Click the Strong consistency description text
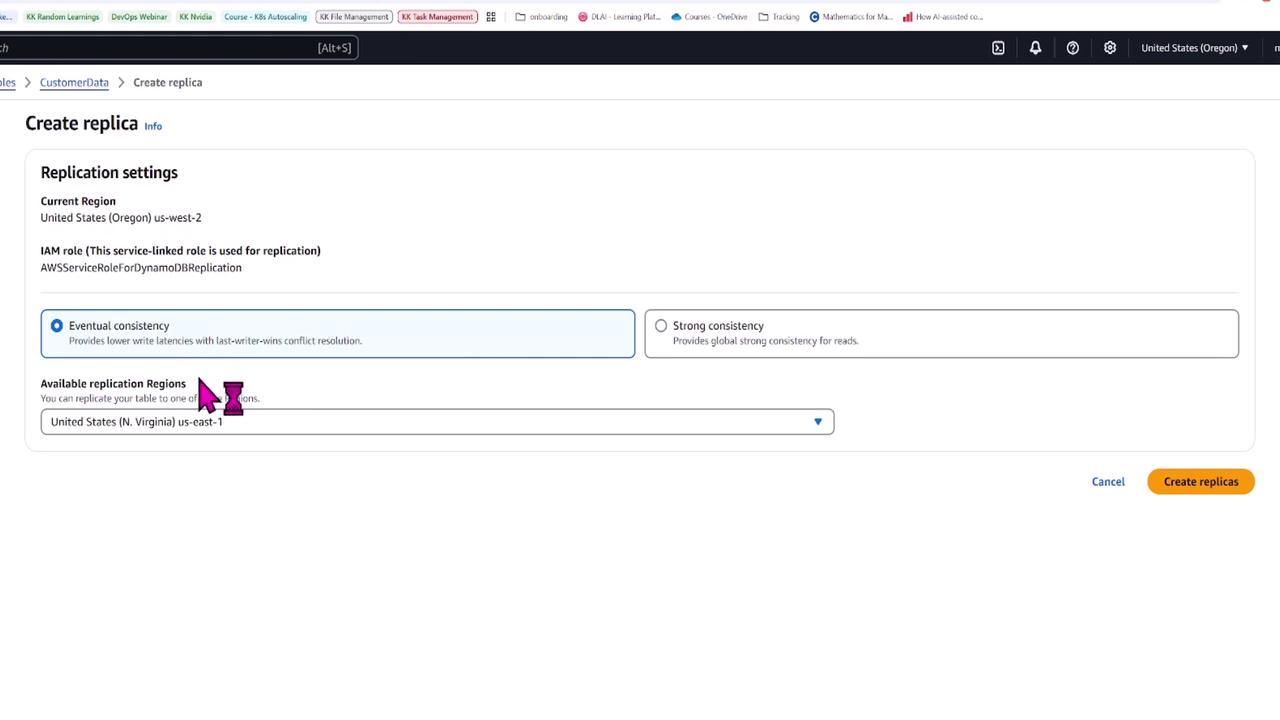This screenshot has height=720, width=1280. coord(765,341)
